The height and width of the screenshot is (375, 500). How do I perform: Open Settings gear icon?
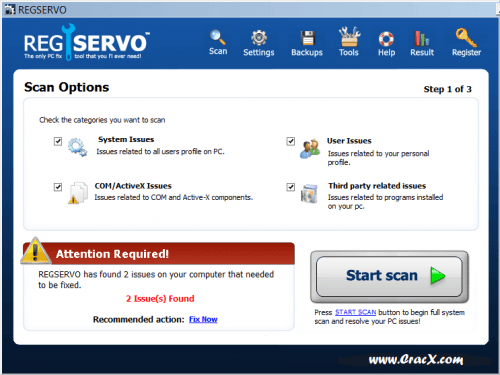click(x=259, y=38)
